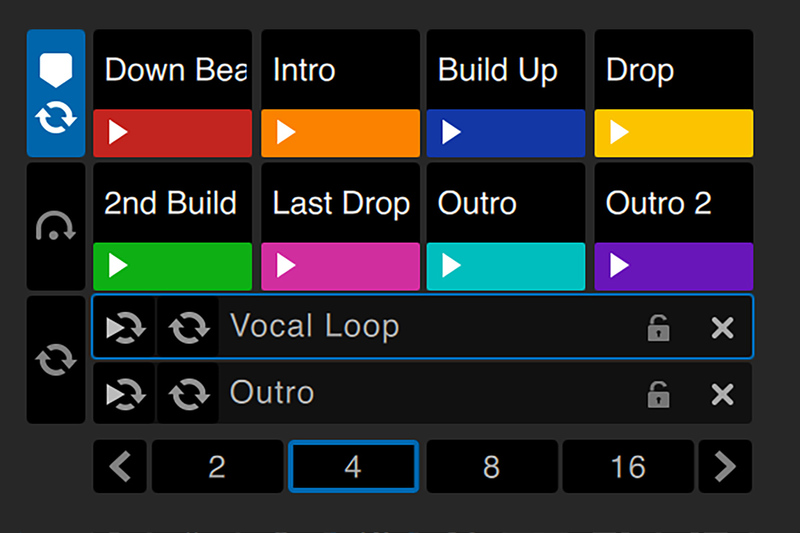Trigger Vocal Loop reloop play icon
Screen dimensions: 800x533
click(125, 327)
